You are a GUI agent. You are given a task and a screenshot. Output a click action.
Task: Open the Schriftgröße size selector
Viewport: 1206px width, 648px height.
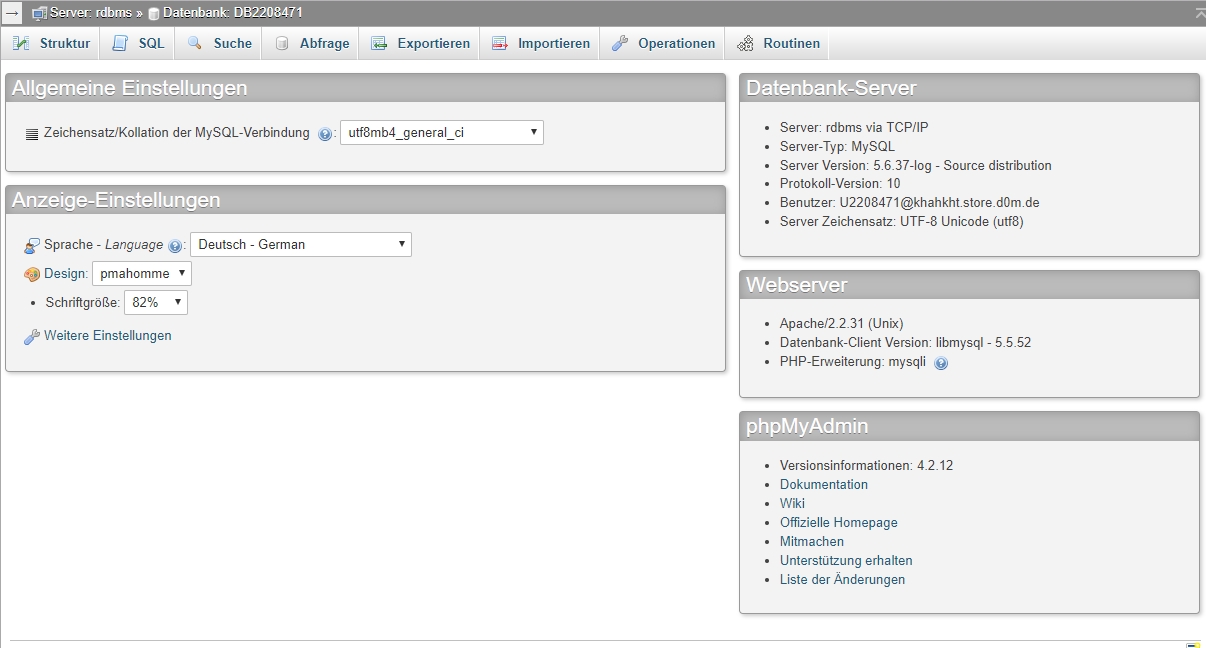click(155, 302)
